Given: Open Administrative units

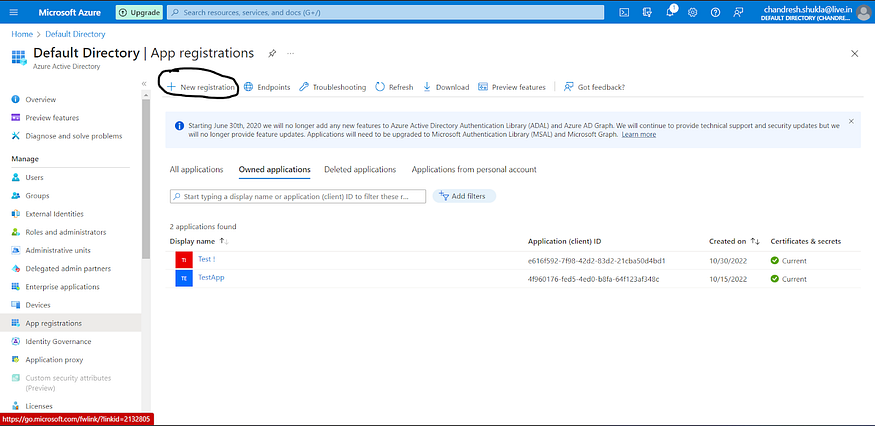Looking at the screenshot, I should 58,251.
